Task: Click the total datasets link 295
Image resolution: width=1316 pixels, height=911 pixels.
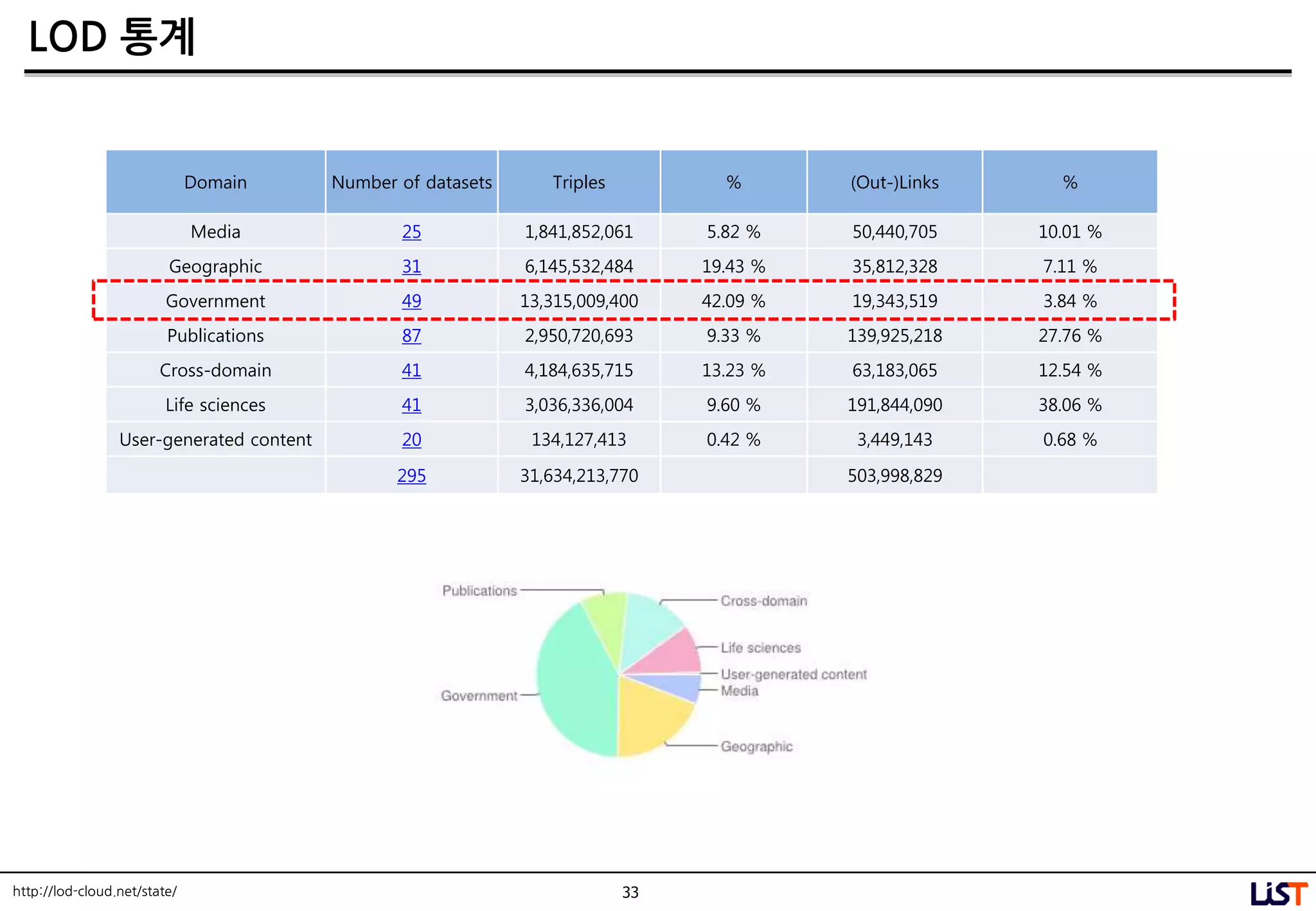Action: pyautogui.click(x=411, y=476)
